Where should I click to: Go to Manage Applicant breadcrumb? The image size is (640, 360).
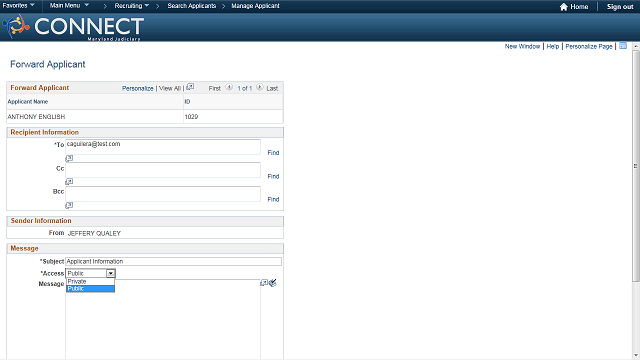pyautogui.click(x=255, y=6)
